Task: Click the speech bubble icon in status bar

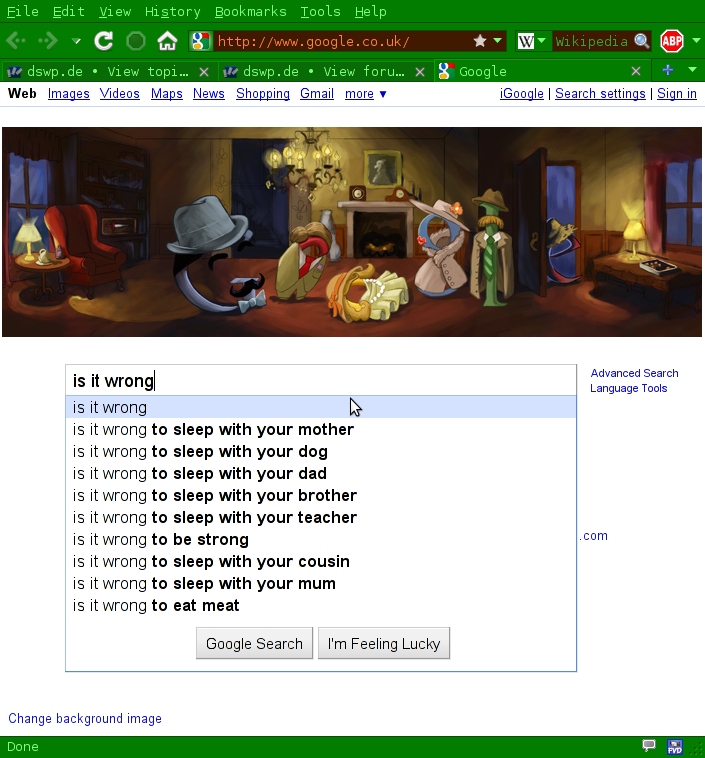Action: [x=649, y=746]
